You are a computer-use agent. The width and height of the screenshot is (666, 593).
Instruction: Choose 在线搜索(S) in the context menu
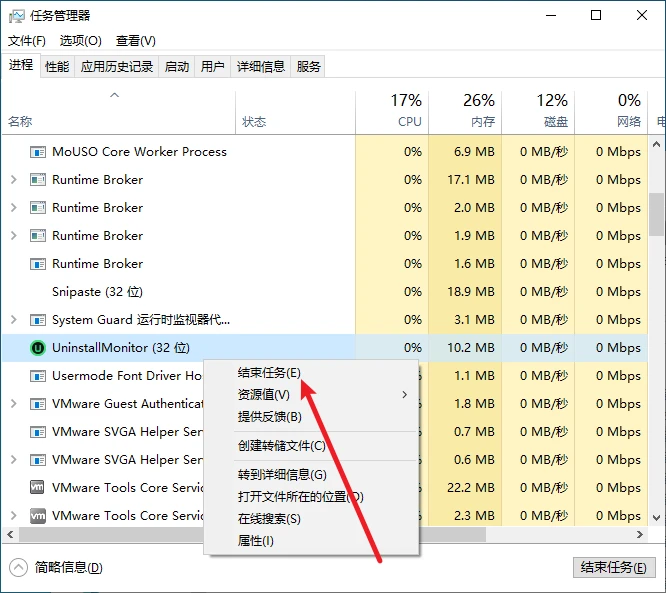click(311, 519)
